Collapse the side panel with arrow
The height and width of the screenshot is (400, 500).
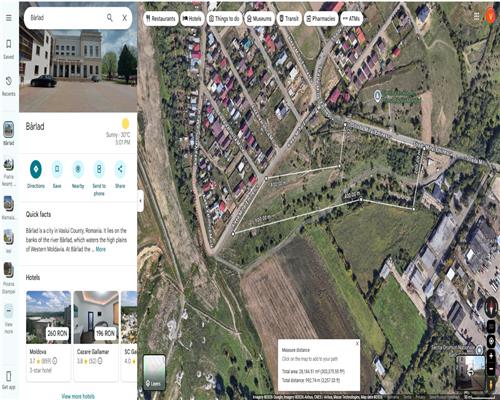point(140,201)
